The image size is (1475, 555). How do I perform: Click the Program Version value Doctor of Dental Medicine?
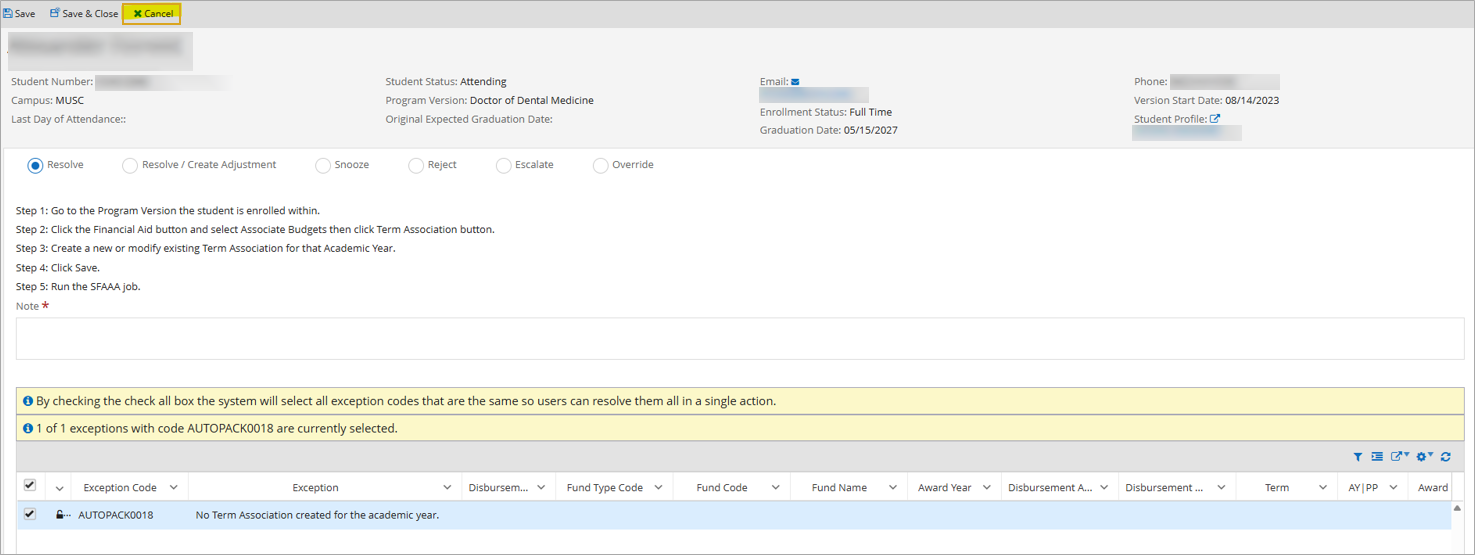[532, 101]
